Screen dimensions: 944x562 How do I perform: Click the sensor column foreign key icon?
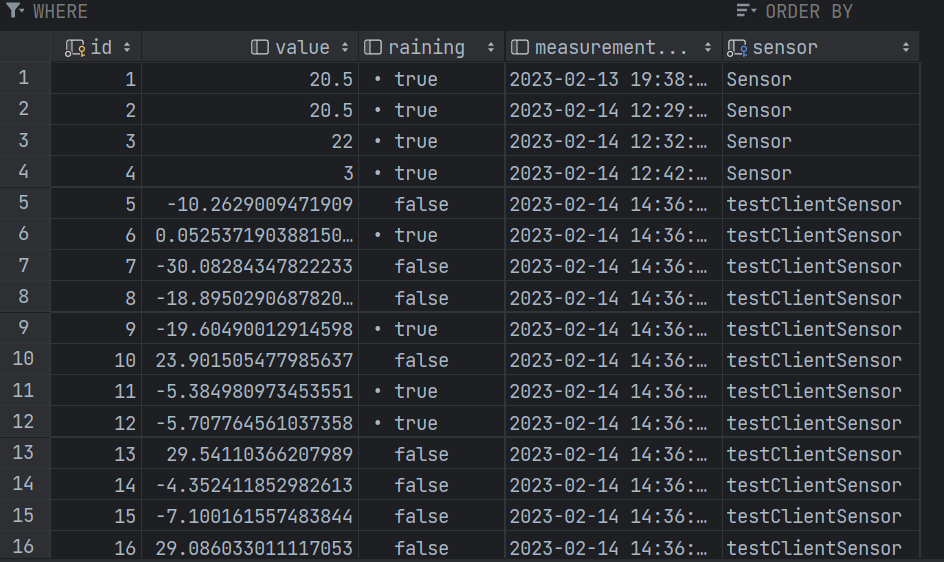pos(737,48)
